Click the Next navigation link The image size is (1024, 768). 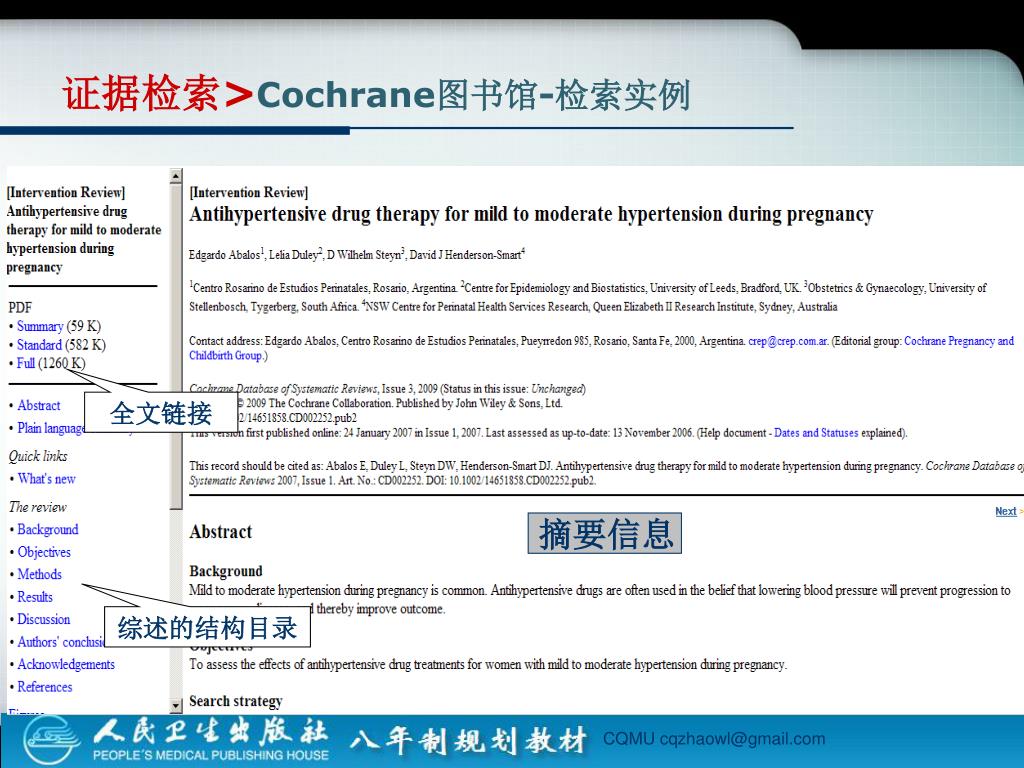pyautogui.click(x=1006, y=511)
